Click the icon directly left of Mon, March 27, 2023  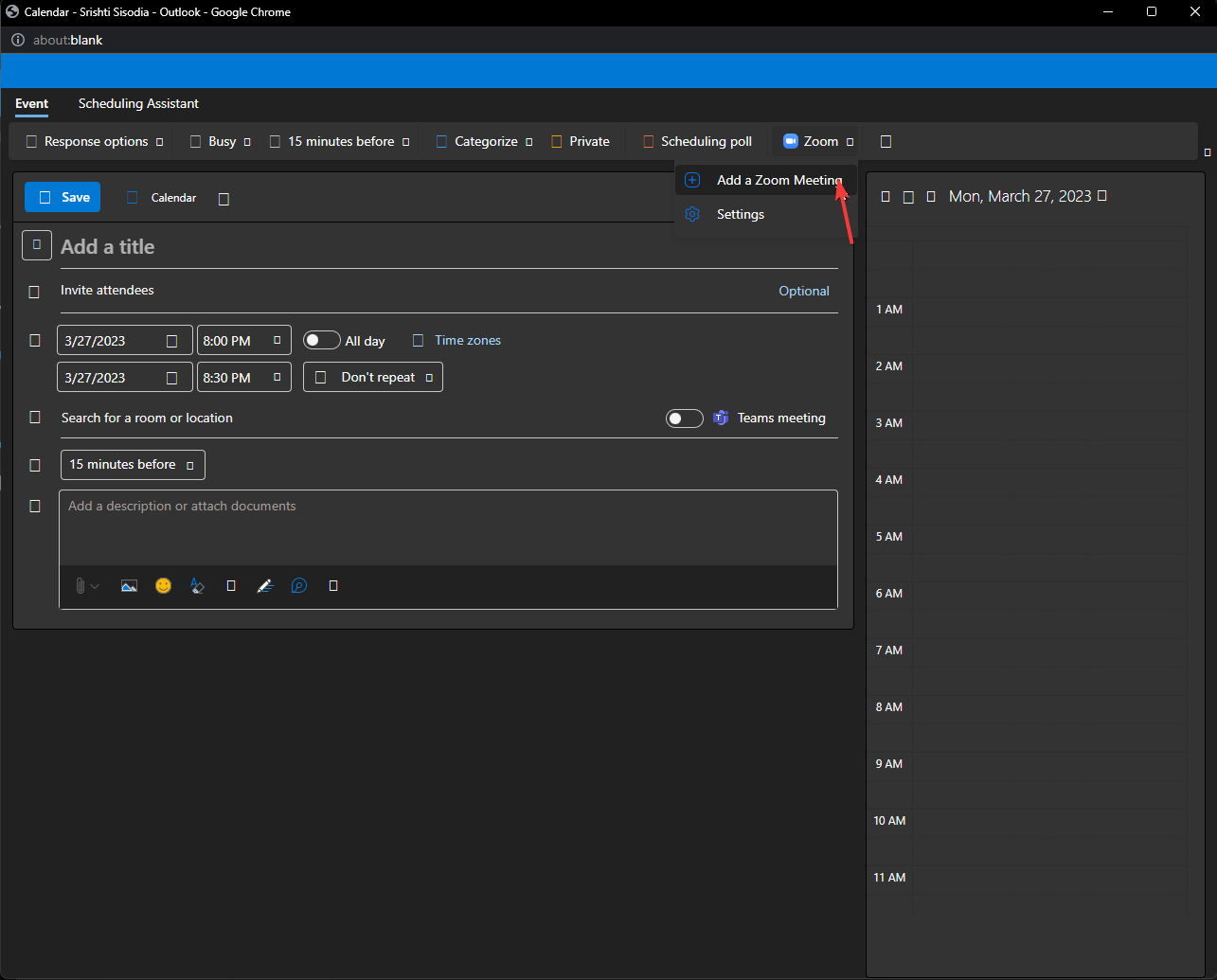click(931, 196)
